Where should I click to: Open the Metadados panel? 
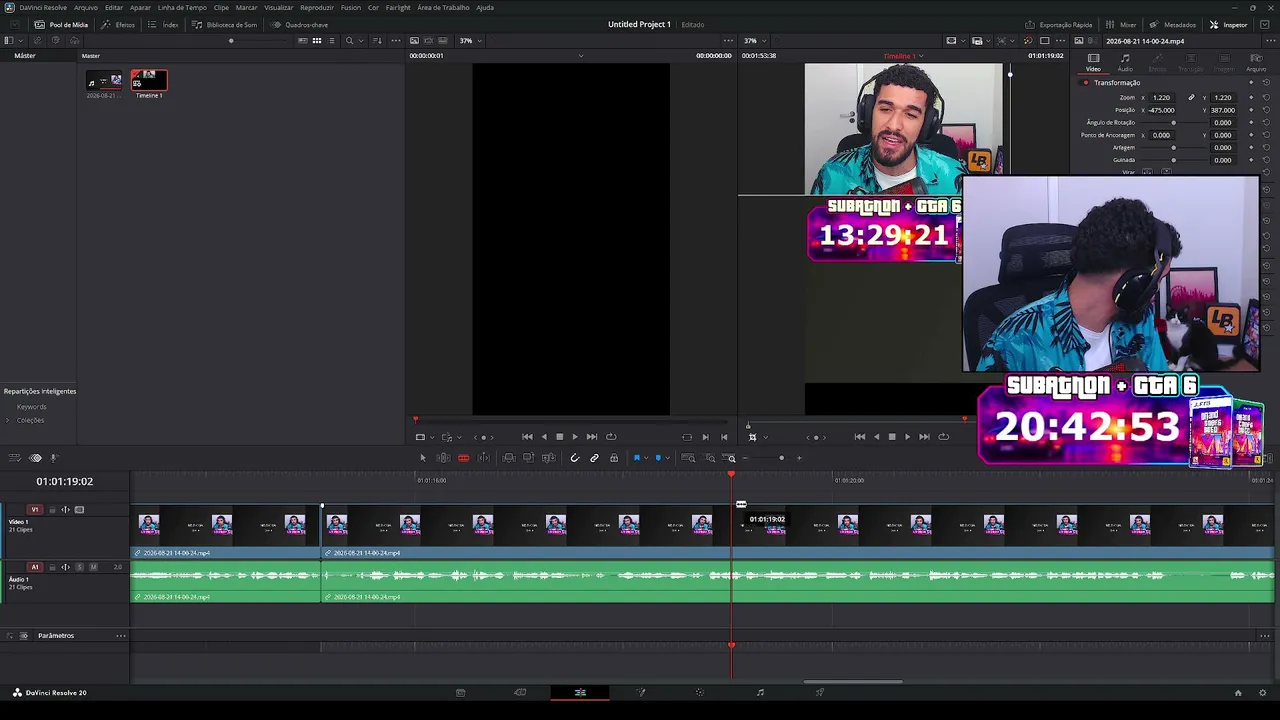pyautogui.click(x=1172, y=24)
